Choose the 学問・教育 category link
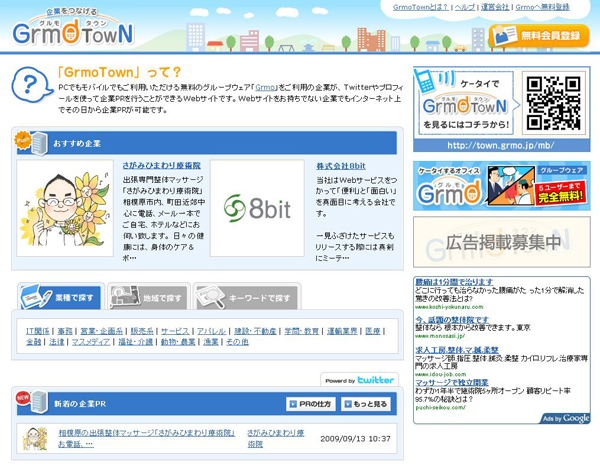The image size is (600, 465). (x=302, y=331)
